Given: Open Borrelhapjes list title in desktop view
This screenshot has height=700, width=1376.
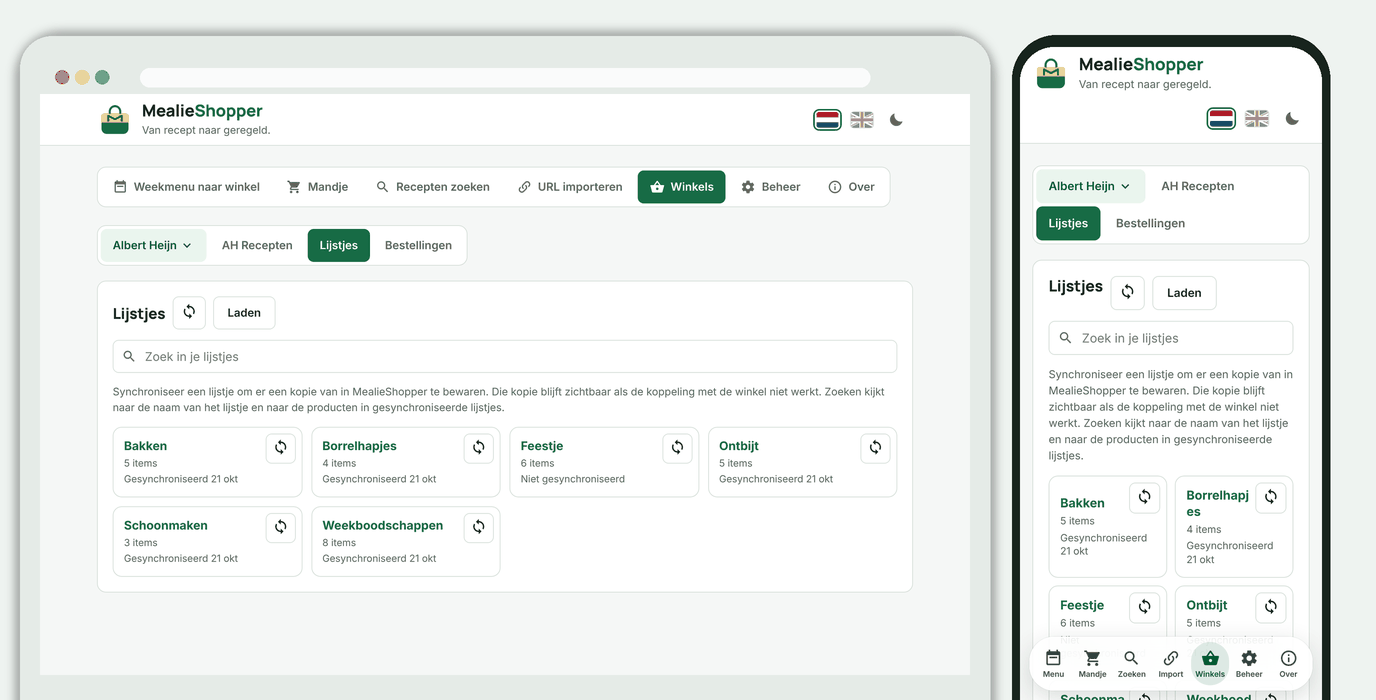Looking at the screenshot, I should (x=359, y=446).
